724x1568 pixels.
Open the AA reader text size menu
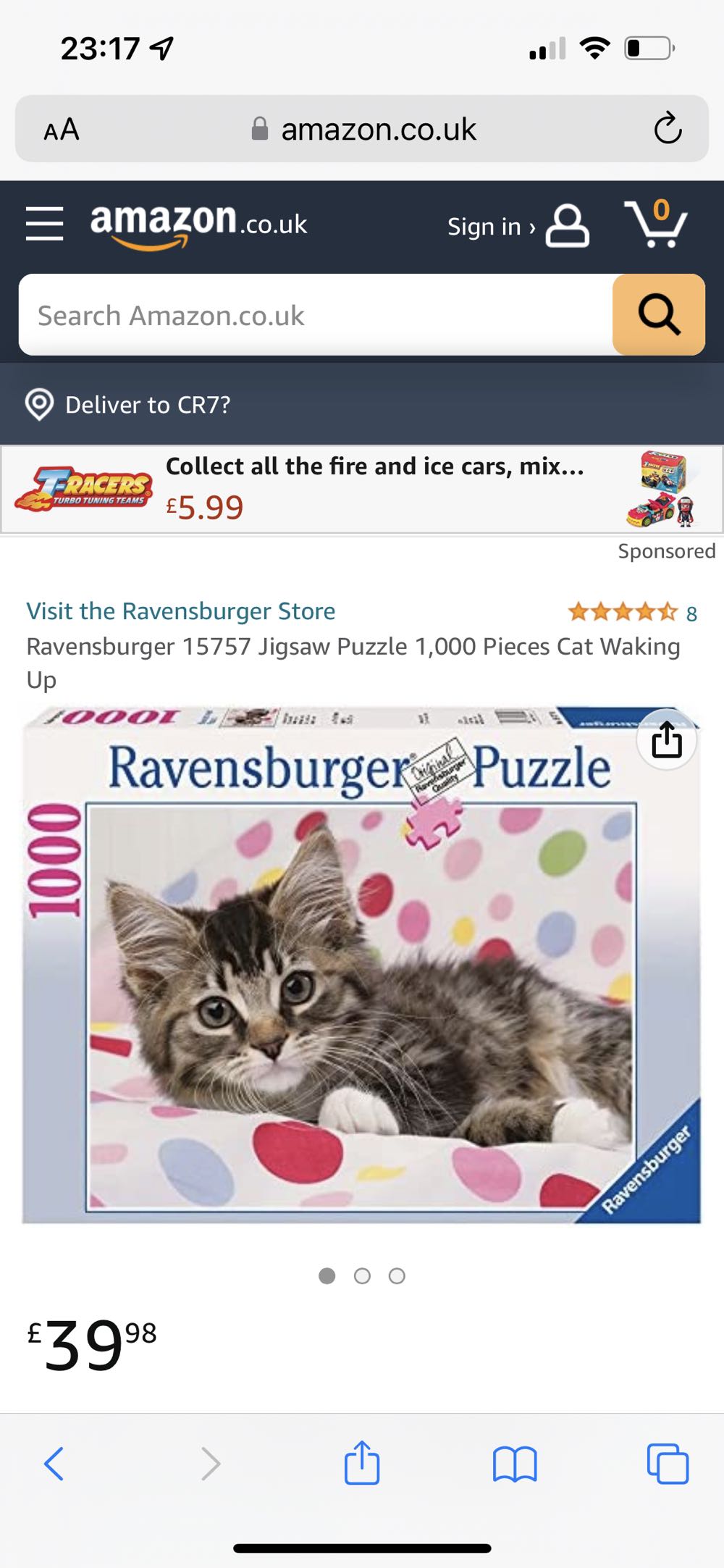point(62,130)
